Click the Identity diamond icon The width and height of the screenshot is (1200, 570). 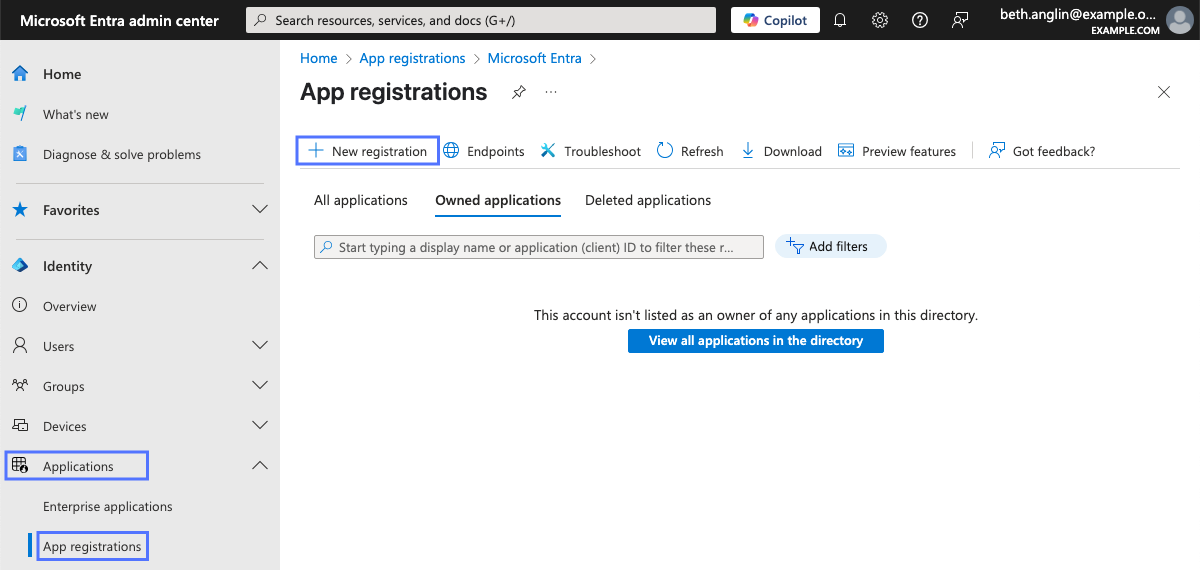(19, 266)
